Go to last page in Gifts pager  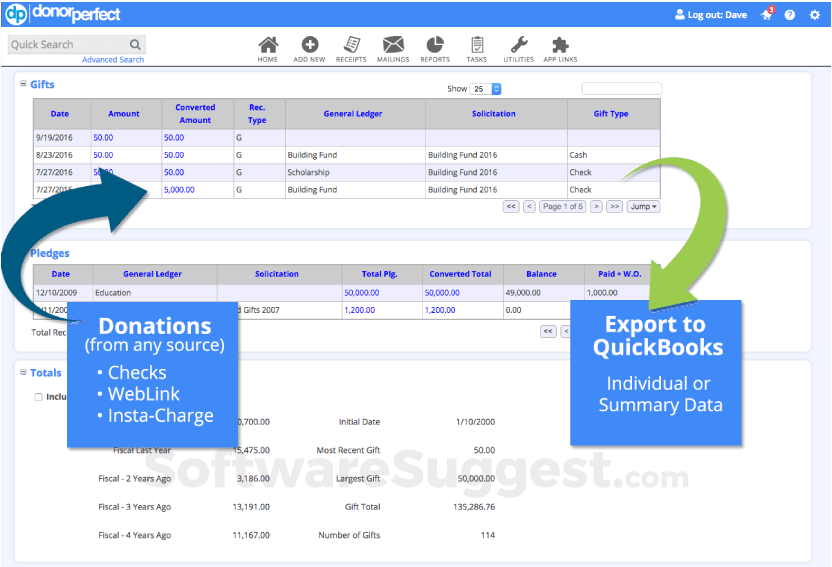point(614,206)
